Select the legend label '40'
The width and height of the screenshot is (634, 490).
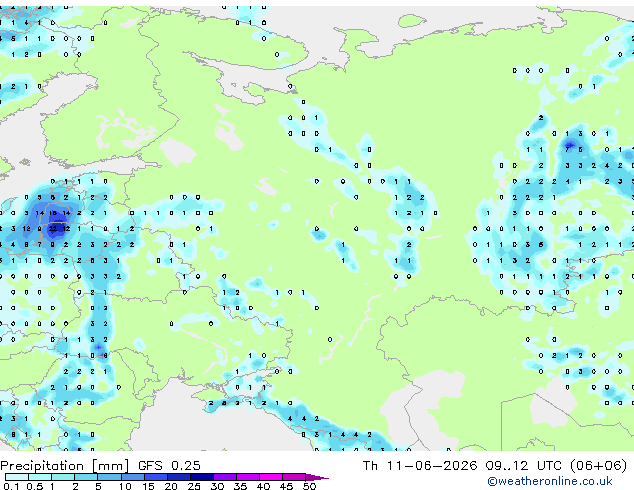point(263,486)
